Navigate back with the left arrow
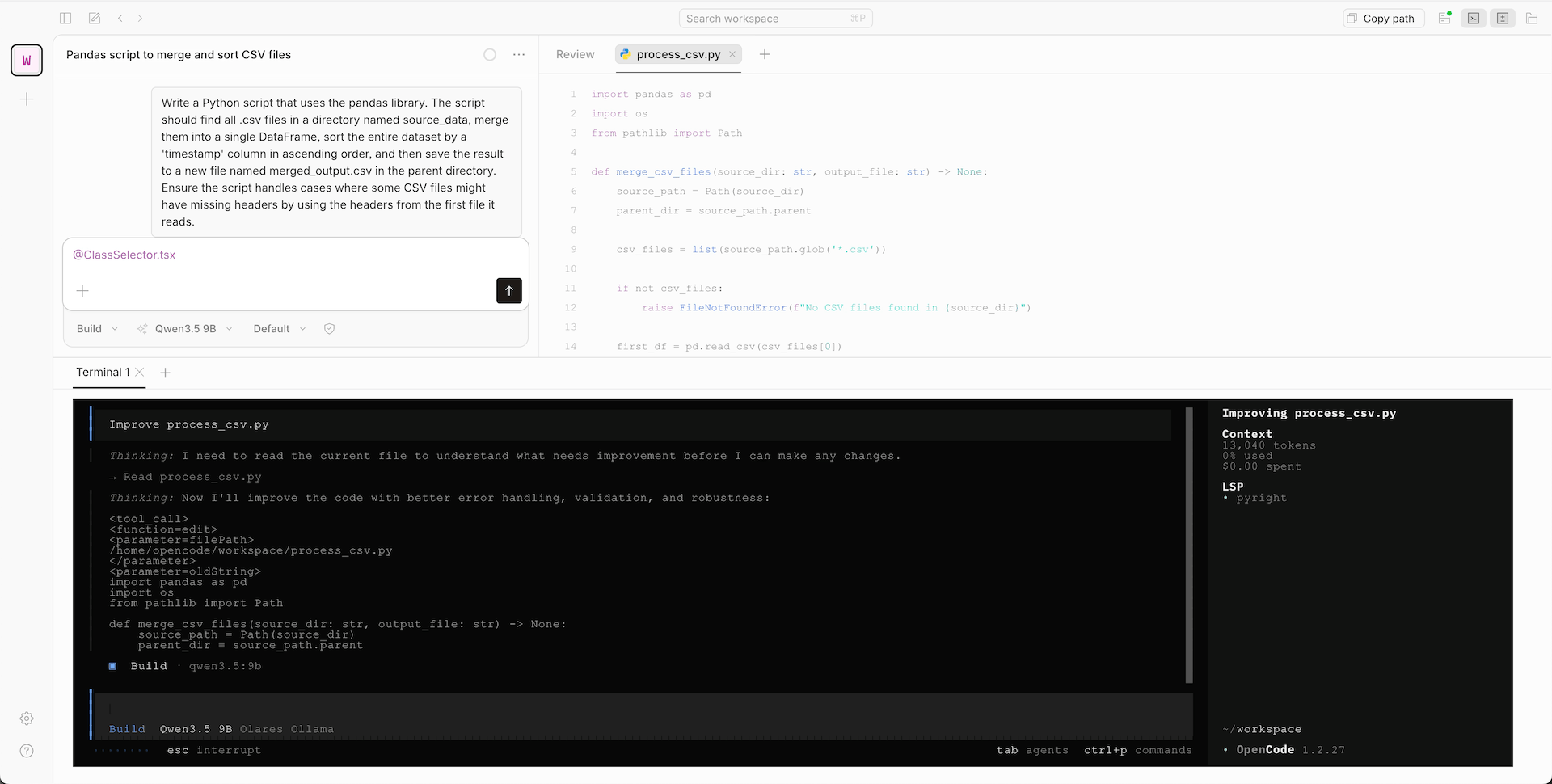This screenshot has width=1552, height=784. (120, 18)
